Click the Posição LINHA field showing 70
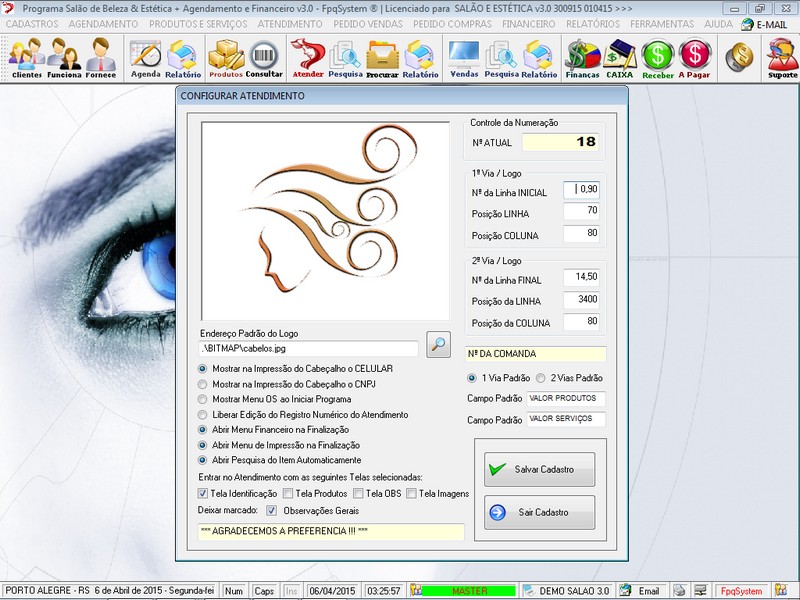 [581, 211]
